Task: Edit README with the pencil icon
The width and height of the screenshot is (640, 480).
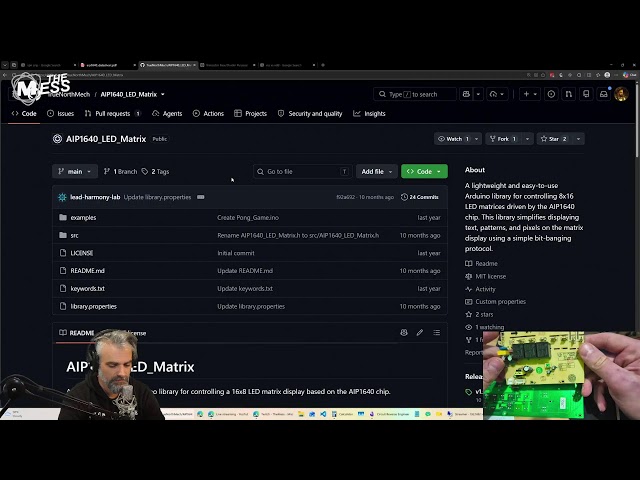Action: point(420,333)
